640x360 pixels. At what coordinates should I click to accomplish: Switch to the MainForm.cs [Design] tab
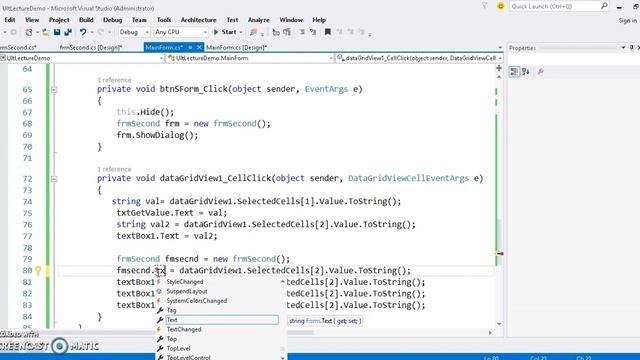pyautogui.click(x=236, y=47)
